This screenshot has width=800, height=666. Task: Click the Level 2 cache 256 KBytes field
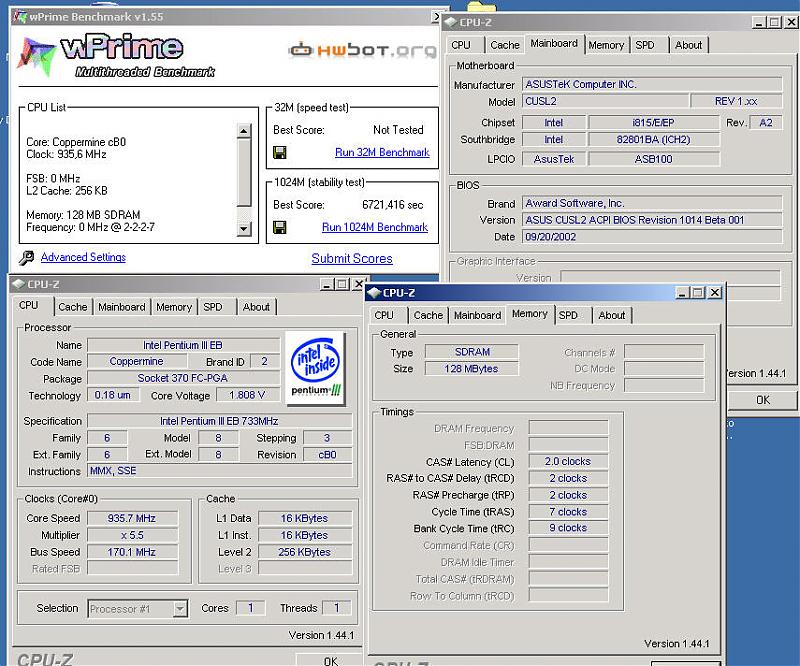305,552
